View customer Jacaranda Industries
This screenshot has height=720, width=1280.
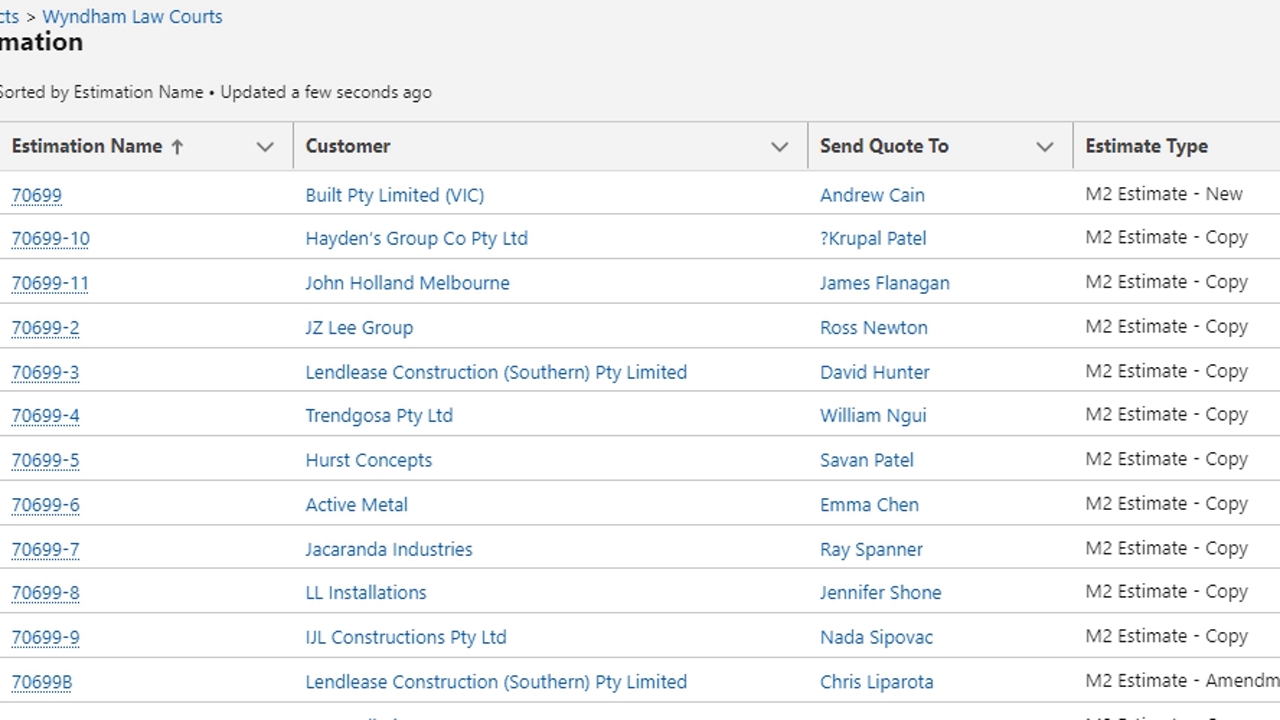389,550
